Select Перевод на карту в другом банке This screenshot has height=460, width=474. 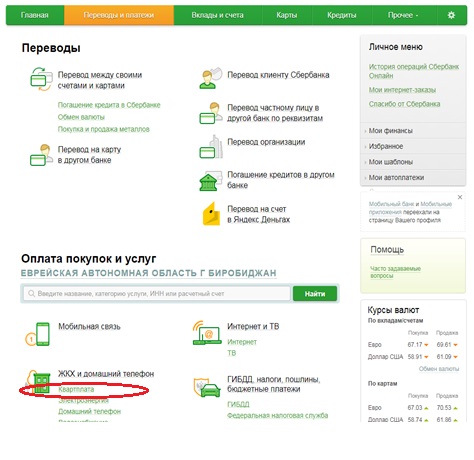click(x=89, y=155)
